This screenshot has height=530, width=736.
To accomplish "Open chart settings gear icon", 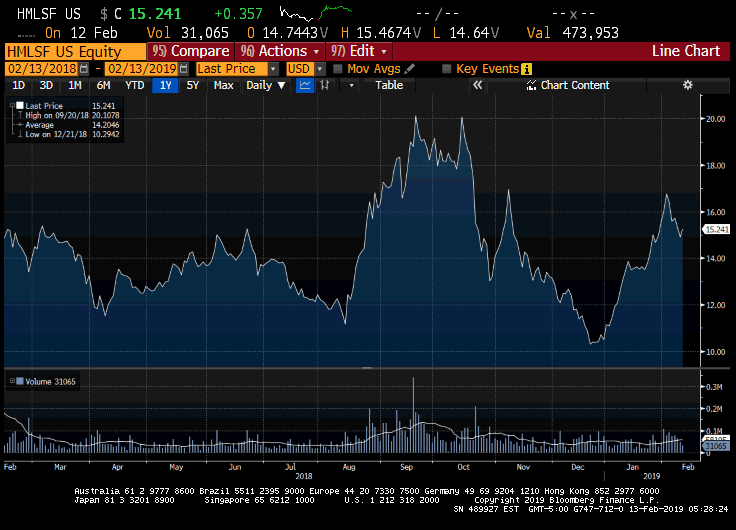I will coord(688,85).
